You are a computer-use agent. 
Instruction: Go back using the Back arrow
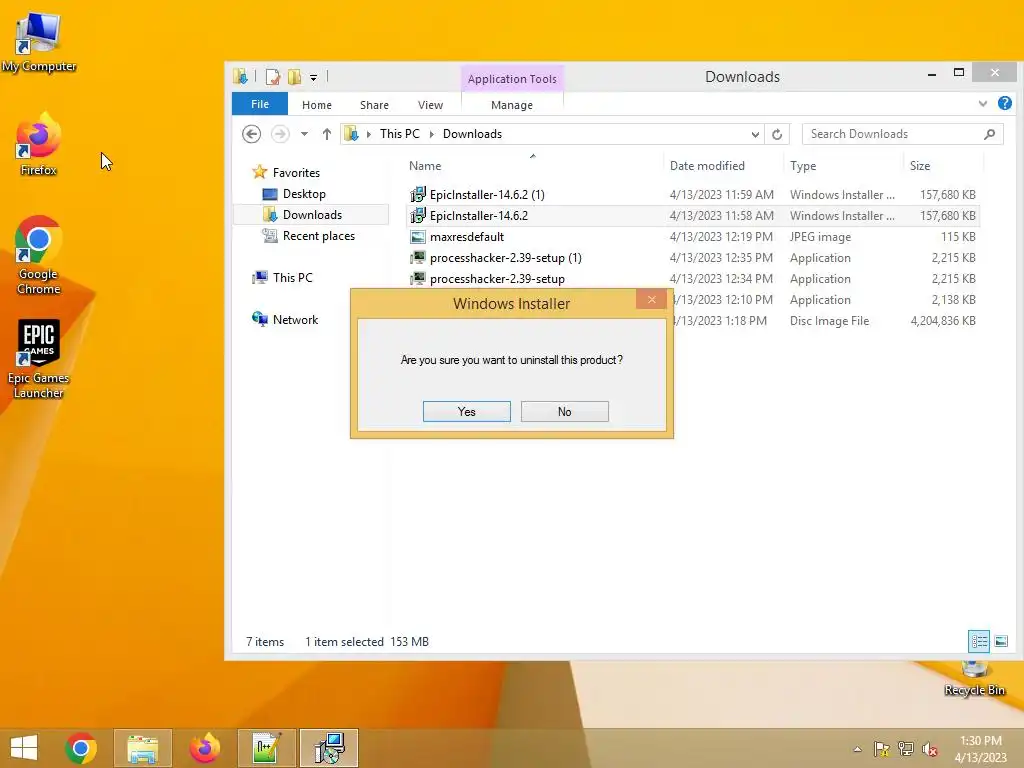251,134
